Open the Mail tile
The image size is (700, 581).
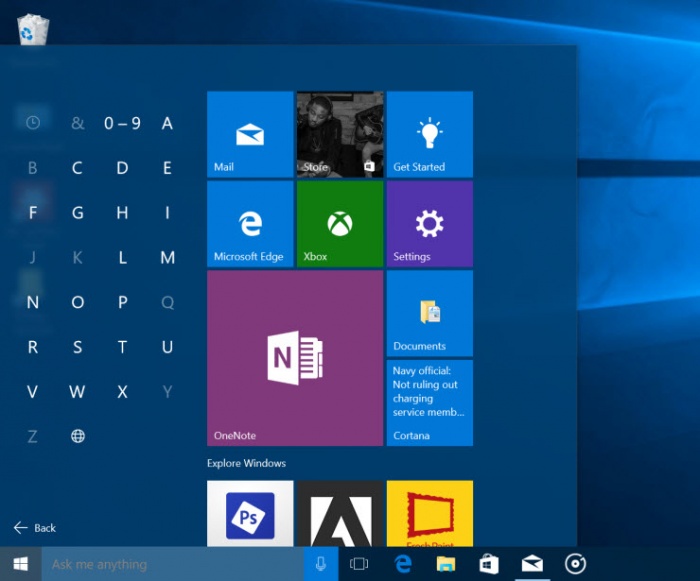(249, 134)
